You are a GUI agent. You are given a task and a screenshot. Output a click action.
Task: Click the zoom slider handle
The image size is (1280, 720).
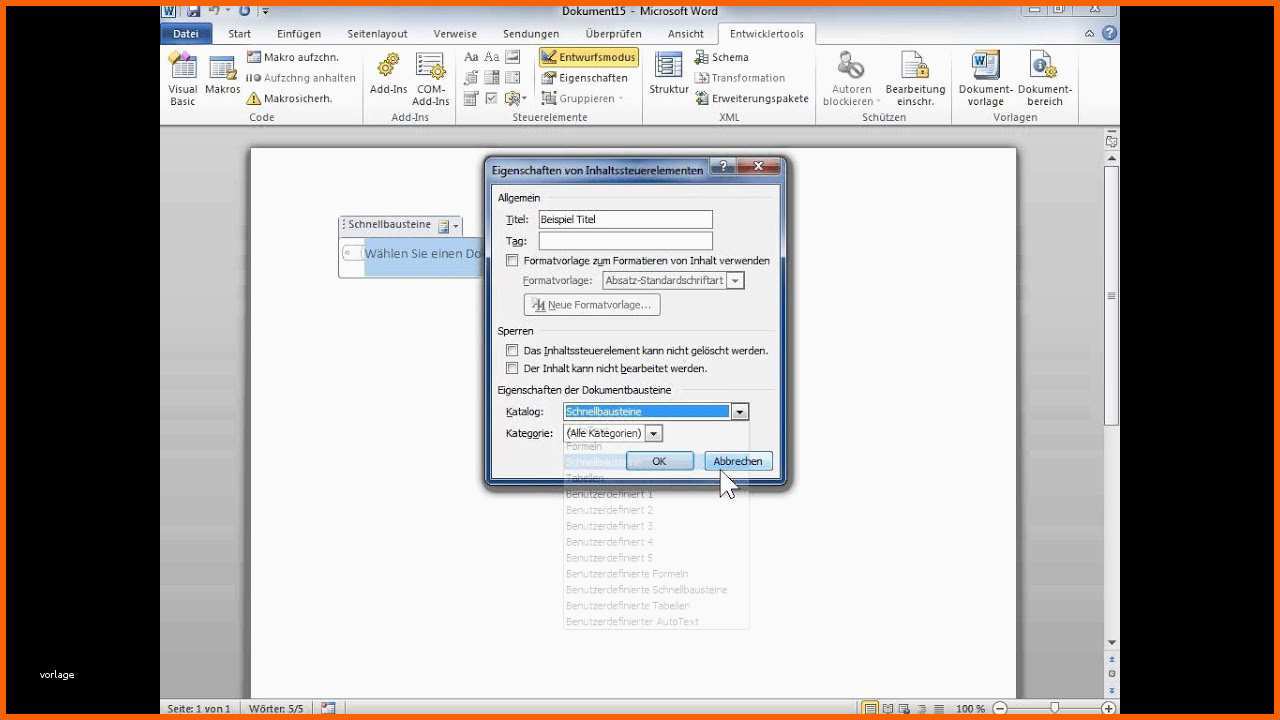pos(1054,708)
